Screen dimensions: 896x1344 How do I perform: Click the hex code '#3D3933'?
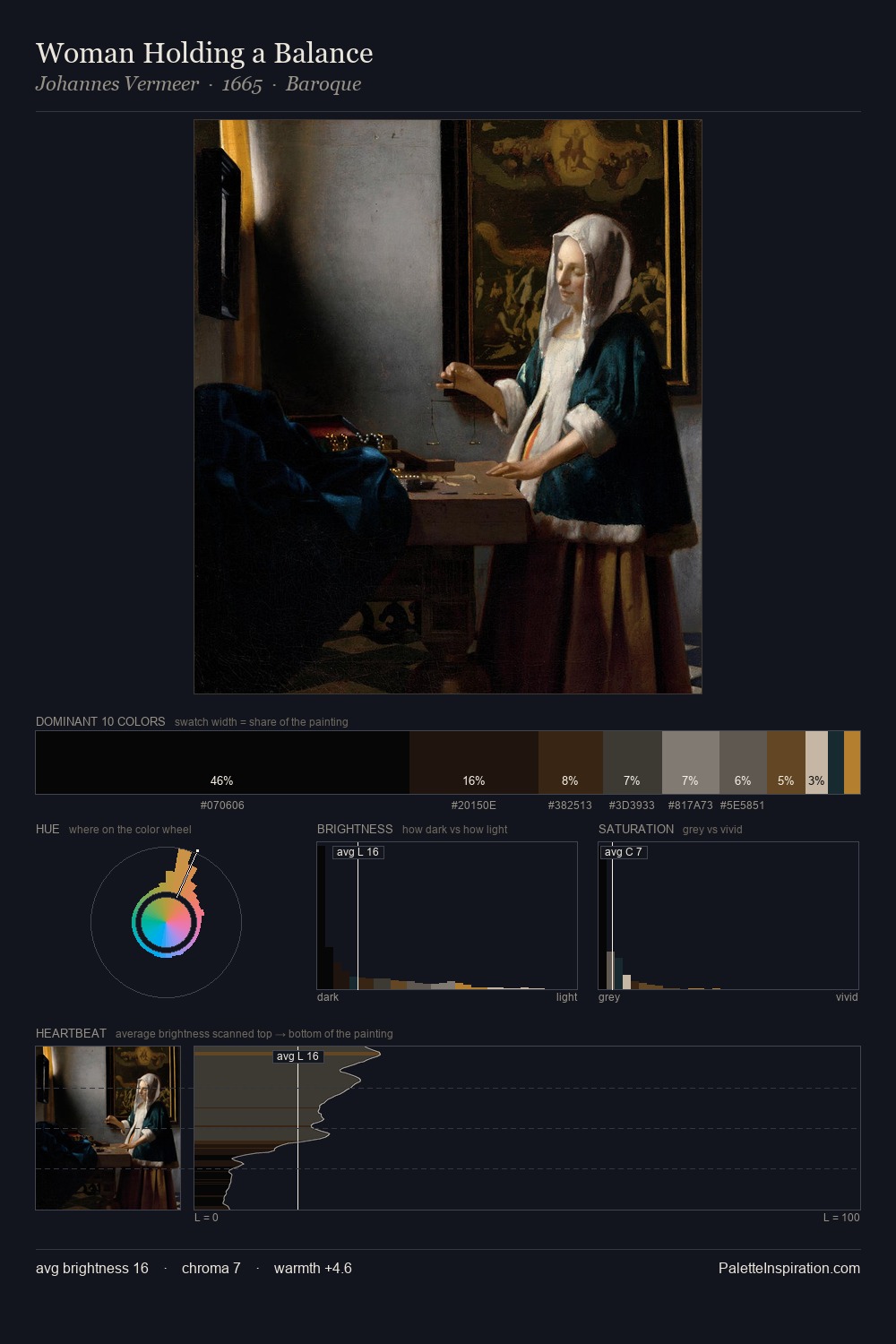pos(632,806)
